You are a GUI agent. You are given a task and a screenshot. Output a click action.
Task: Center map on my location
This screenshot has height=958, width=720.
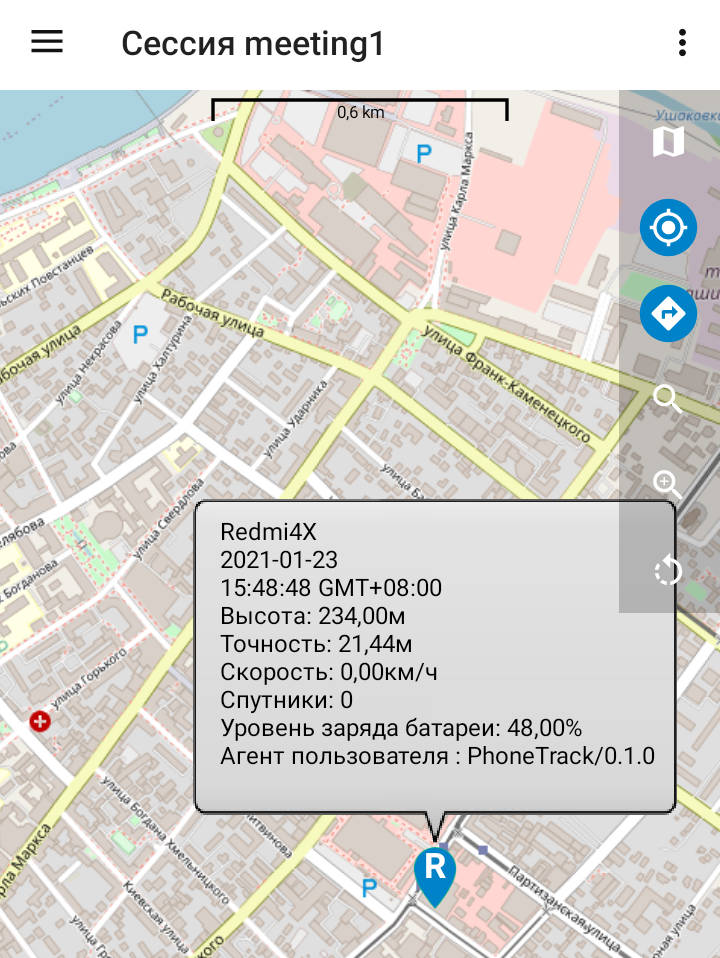coord(668,227)
